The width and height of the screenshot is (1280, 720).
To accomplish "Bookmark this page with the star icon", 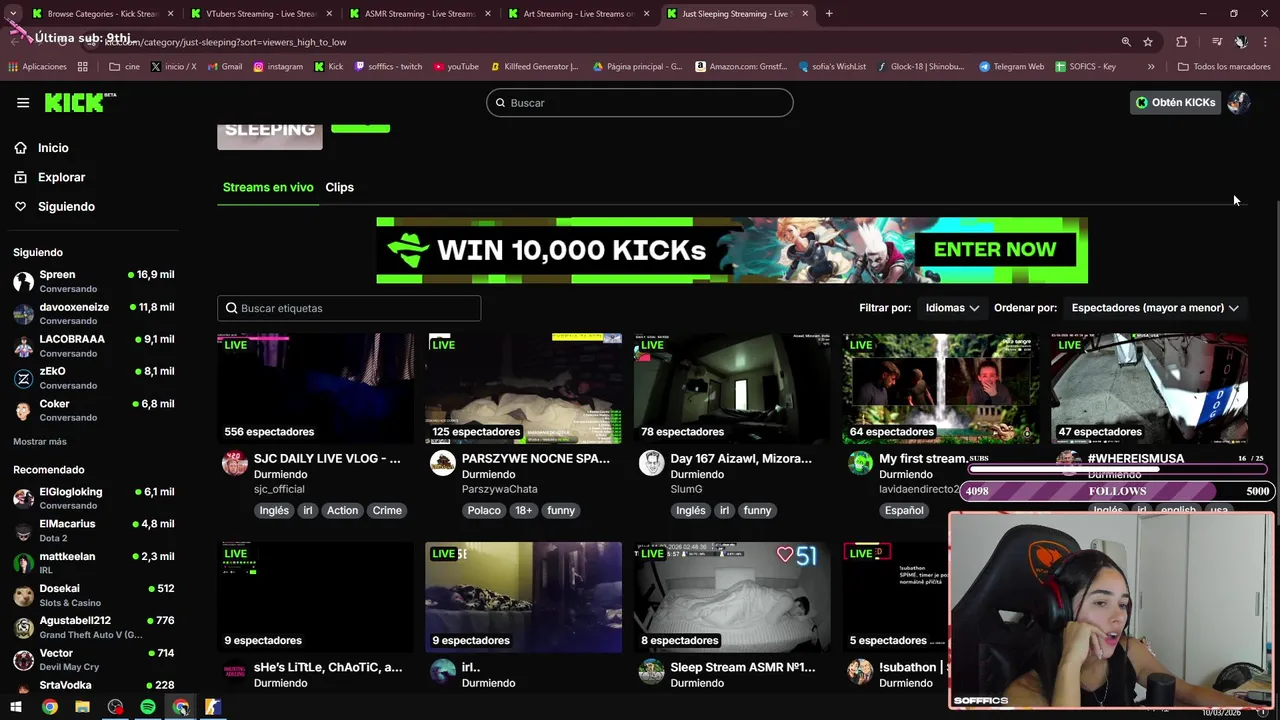I will click(1148, 42).
